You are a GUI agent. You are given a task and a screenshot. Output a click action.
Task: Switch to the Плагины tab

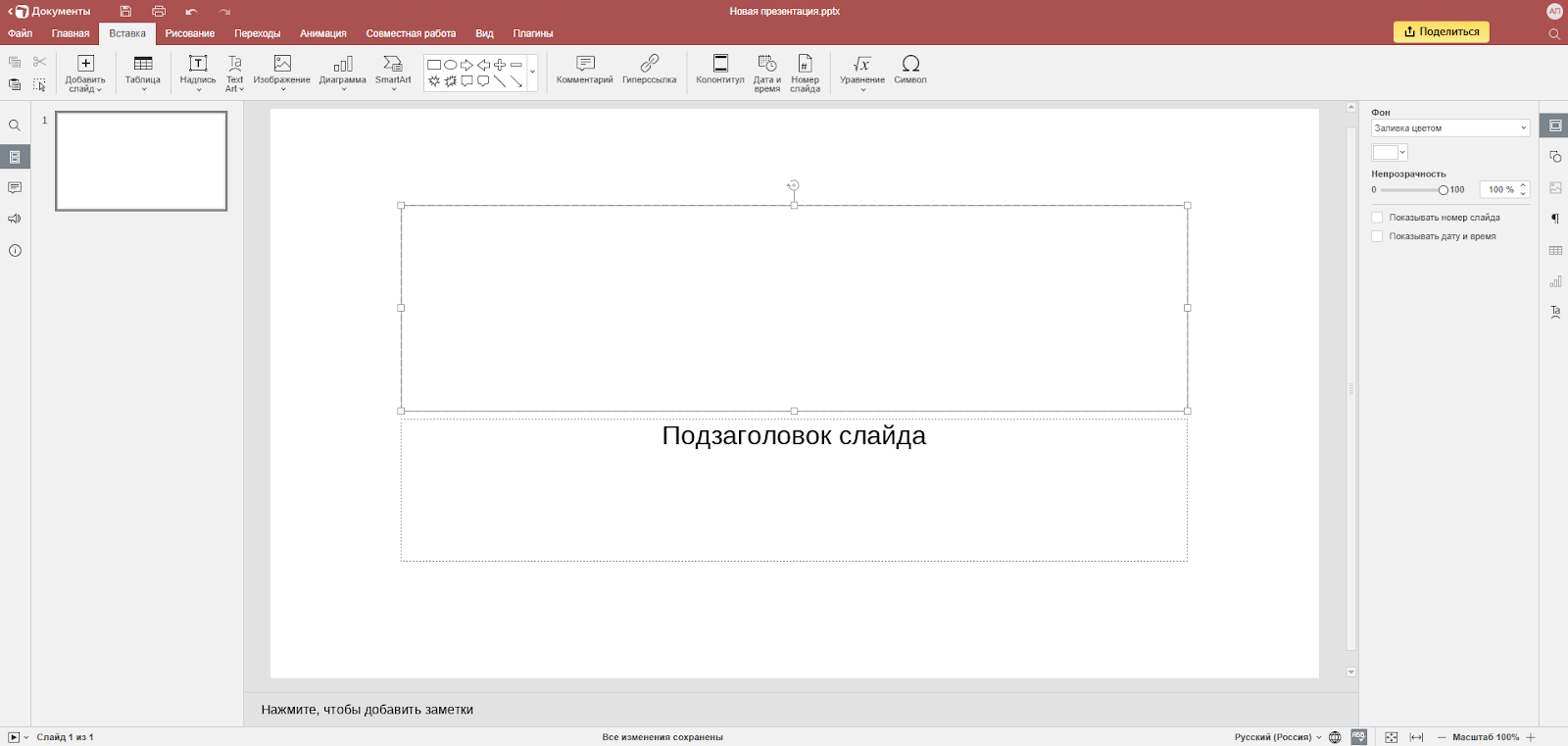[533, 33]
